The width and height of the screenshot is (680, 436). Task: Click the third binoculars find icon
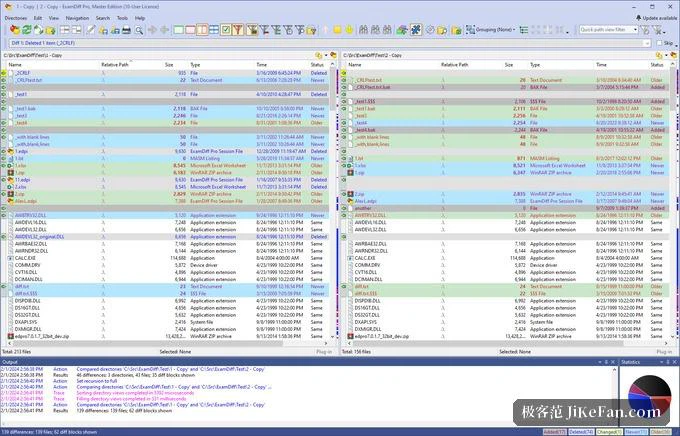coord(387,30)
